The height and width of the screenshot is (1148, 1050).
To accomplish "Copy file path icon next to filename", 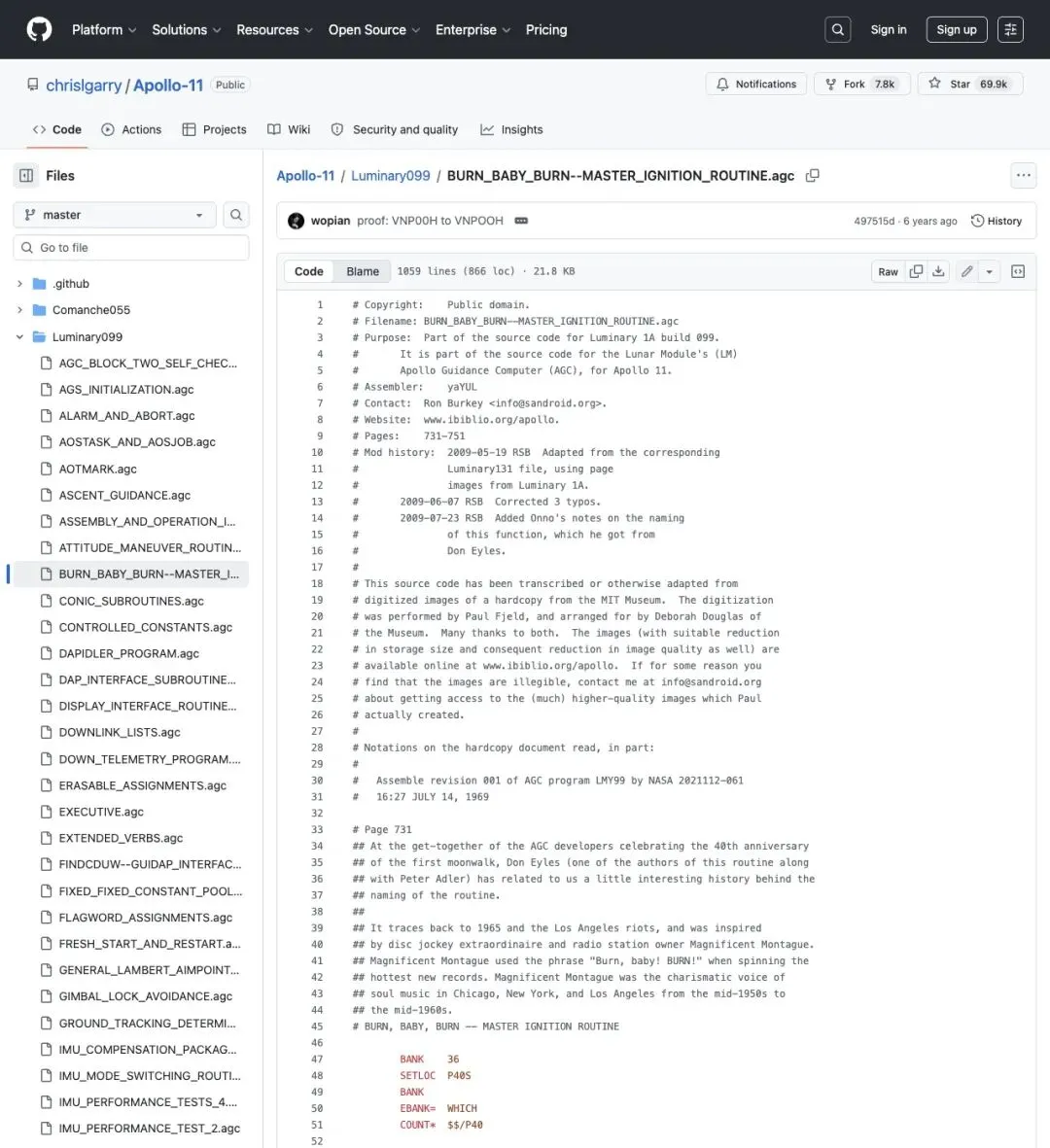I will [x=812, y=176].
